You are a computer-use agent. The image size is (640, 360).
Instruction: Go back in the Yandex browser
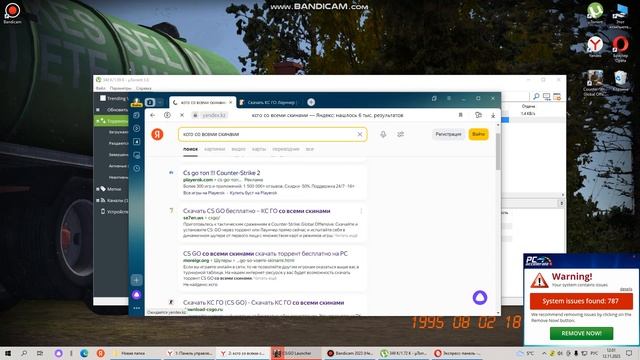(153, 115)
